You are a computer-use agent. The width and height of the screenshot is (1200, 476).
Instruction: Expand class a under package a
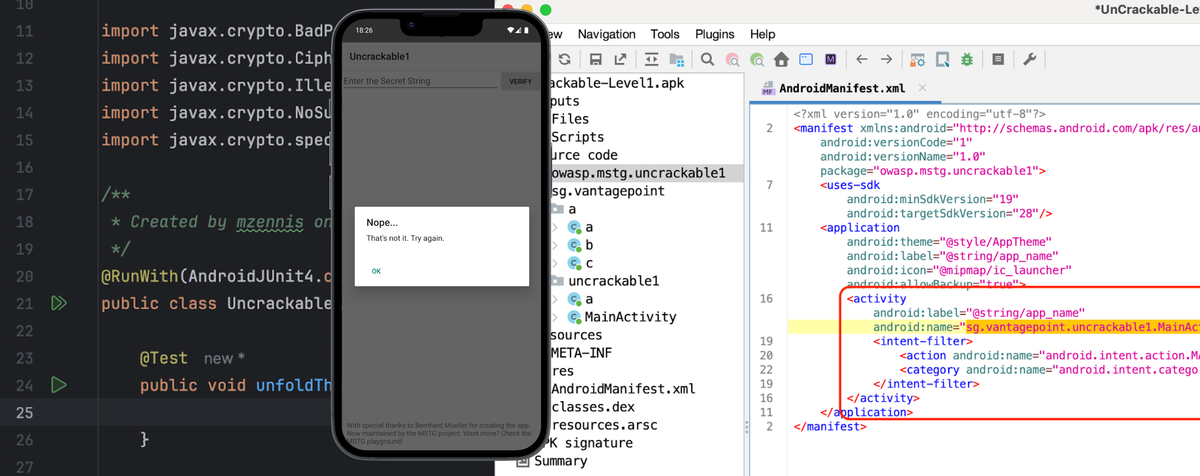click(556, 227)
